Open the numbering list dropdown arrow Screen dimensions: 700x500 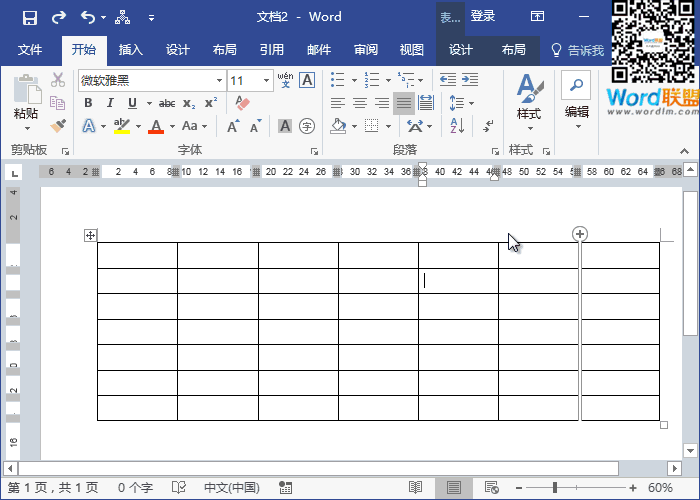coord(388,80)
